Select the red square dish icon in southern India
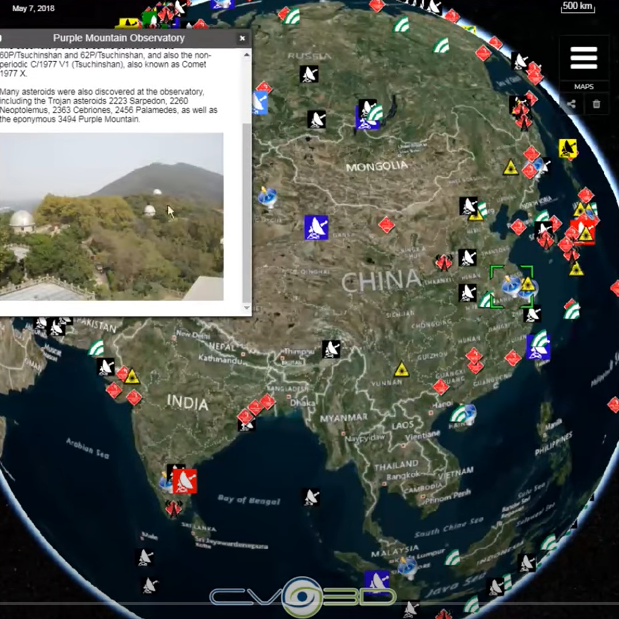 (x=185, y=481)
